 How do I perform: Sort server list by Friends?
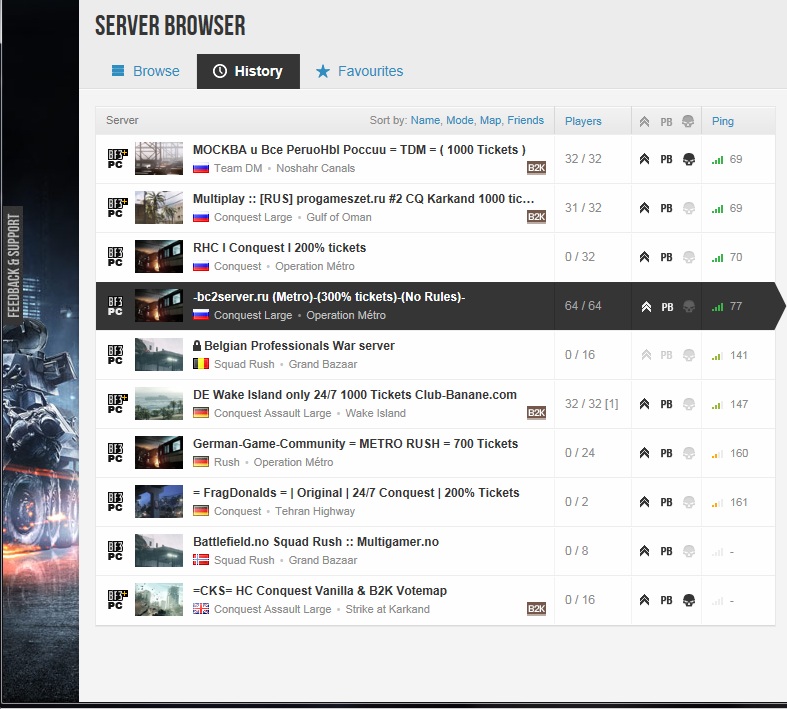[525, 120]
